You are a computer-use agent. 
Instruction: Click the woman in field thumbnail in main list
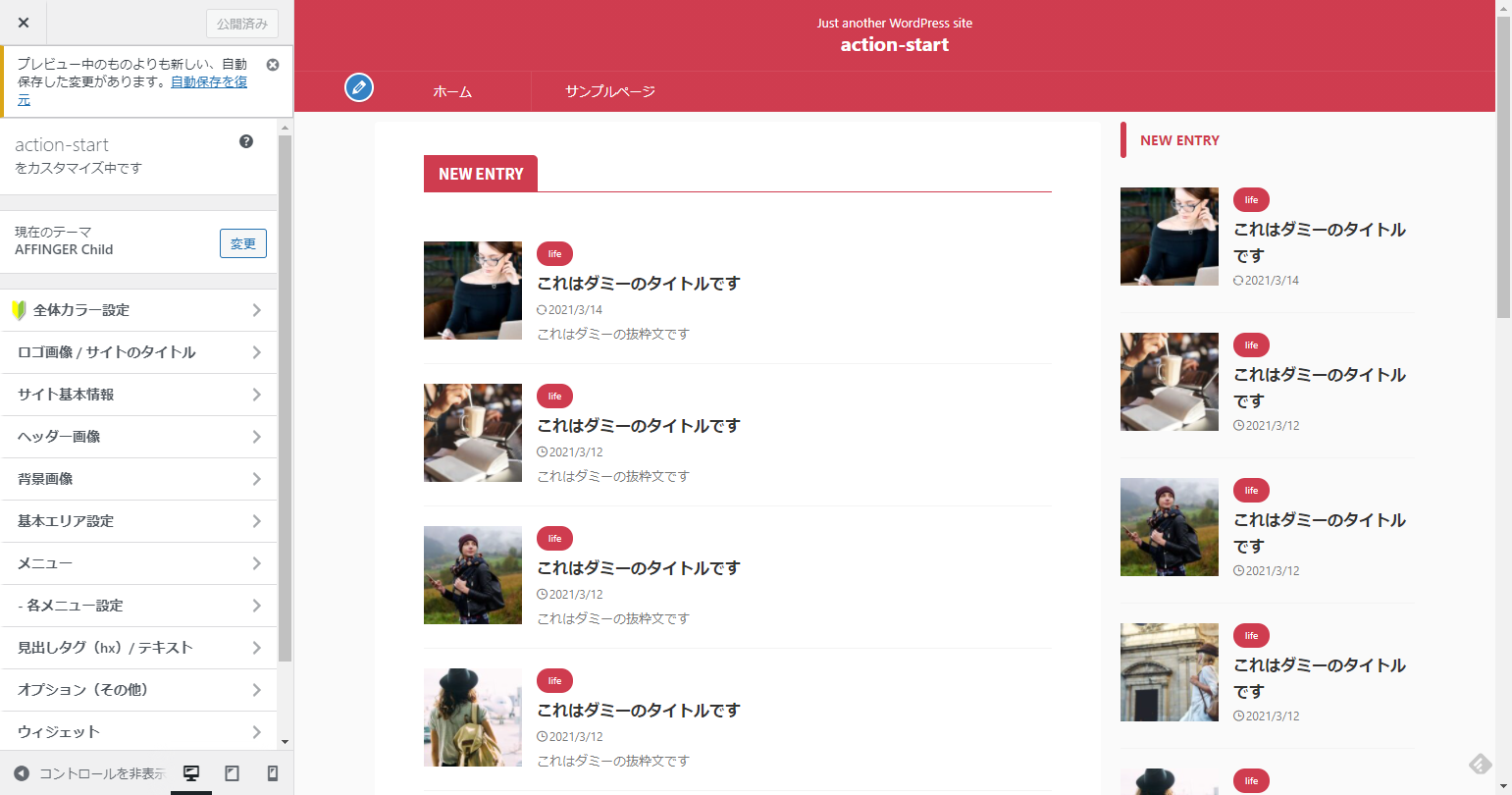(x=473, y=575)
